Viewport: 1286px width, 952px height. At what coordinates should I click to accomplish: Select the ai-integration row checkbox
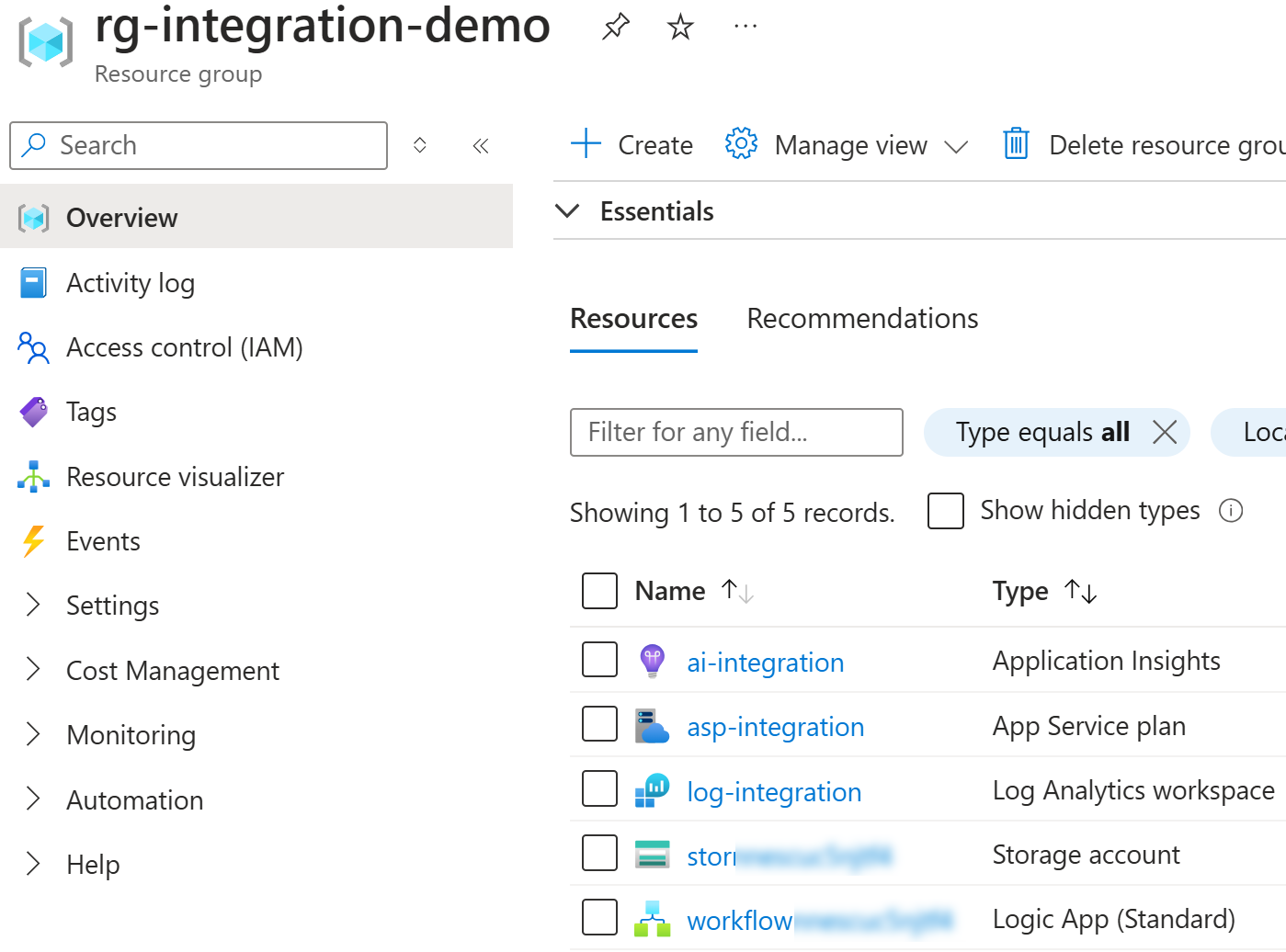click(599, 659)
